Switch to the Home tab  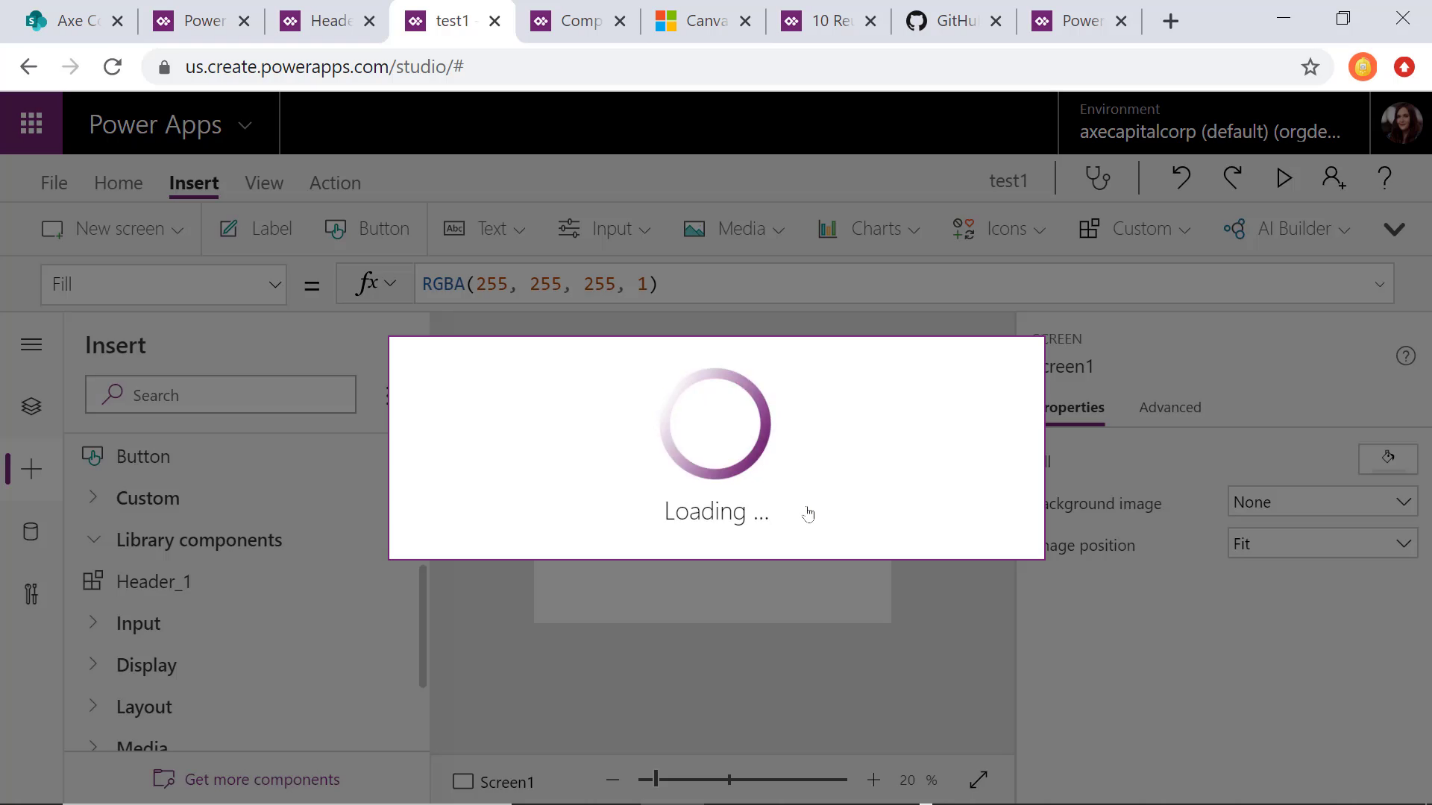click(x=118, y=183)
